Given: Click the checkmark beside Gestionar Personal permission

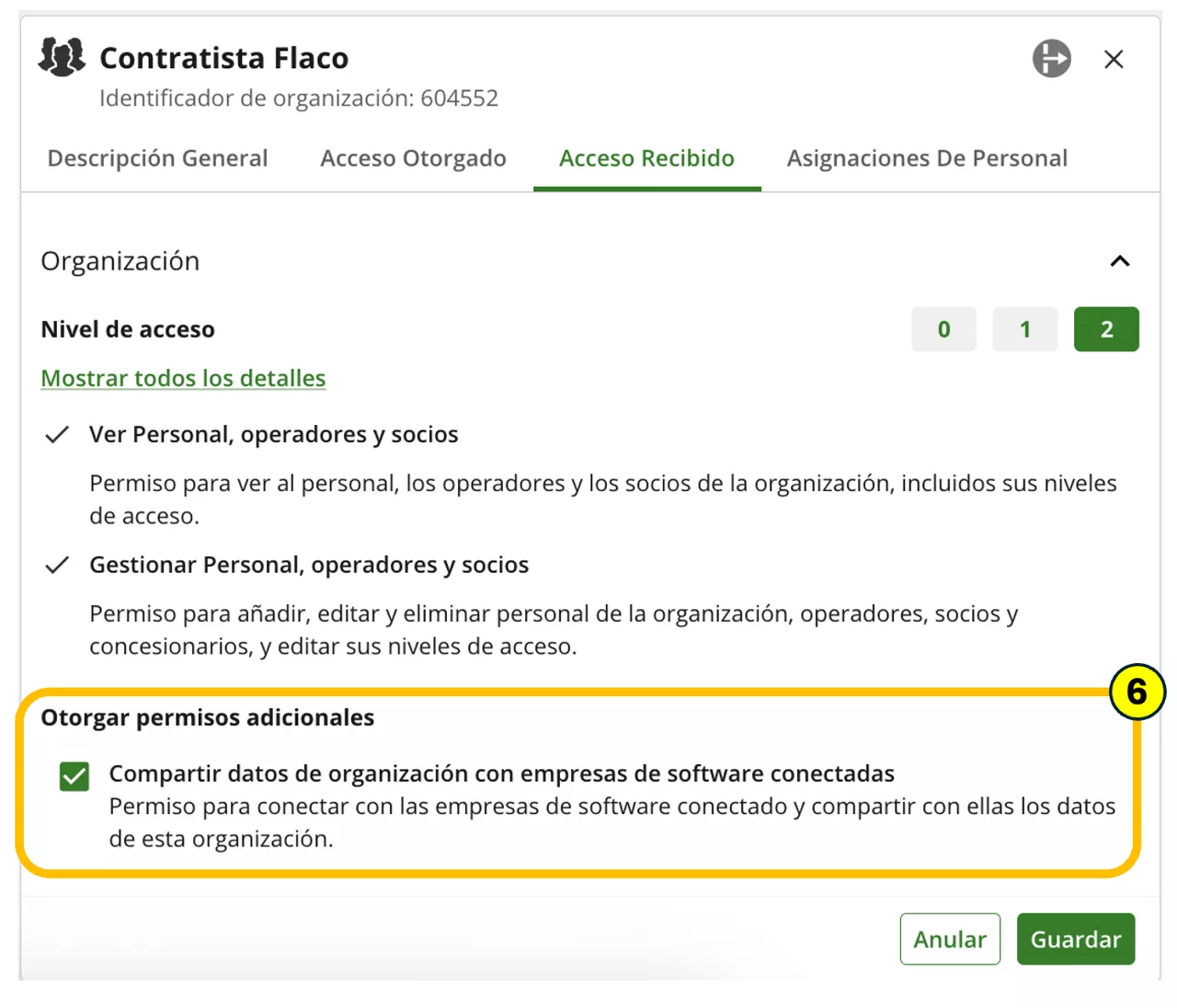Looking at the screenshot, I should click(x=59, y=564).
